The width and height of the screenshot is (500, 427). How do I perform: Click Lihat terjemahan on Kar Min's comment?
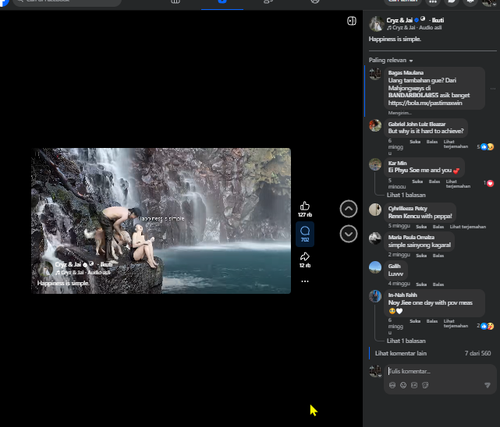458,184
